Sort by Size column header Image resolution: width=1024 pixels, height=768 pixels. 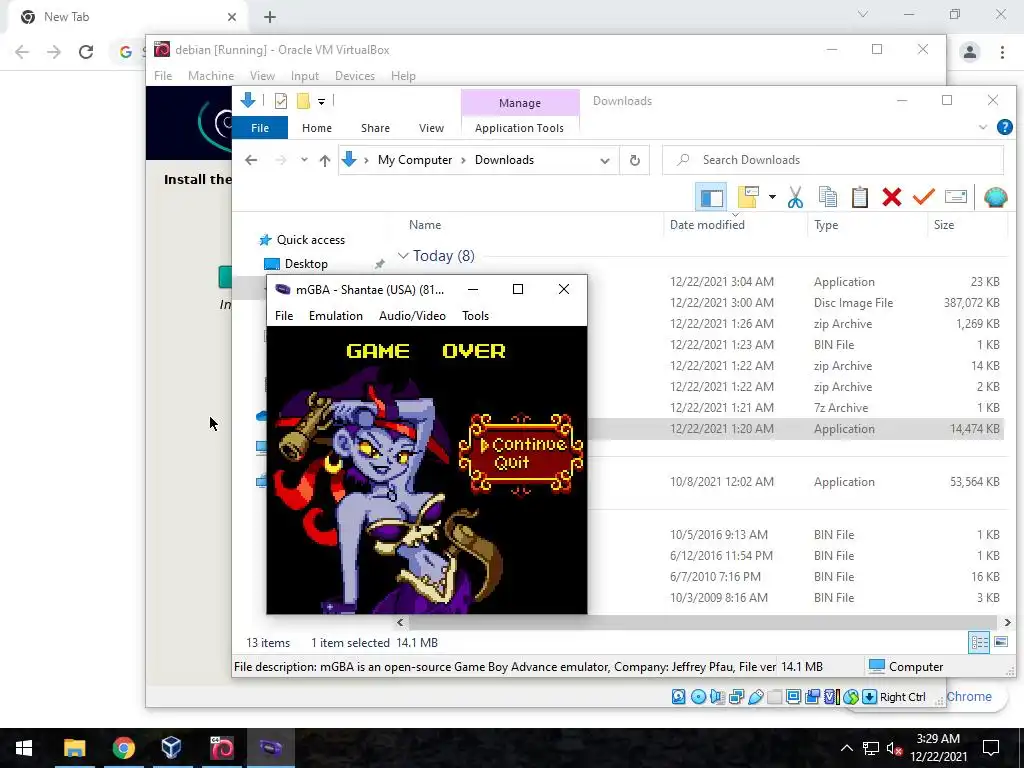click(x=944, y=225)
